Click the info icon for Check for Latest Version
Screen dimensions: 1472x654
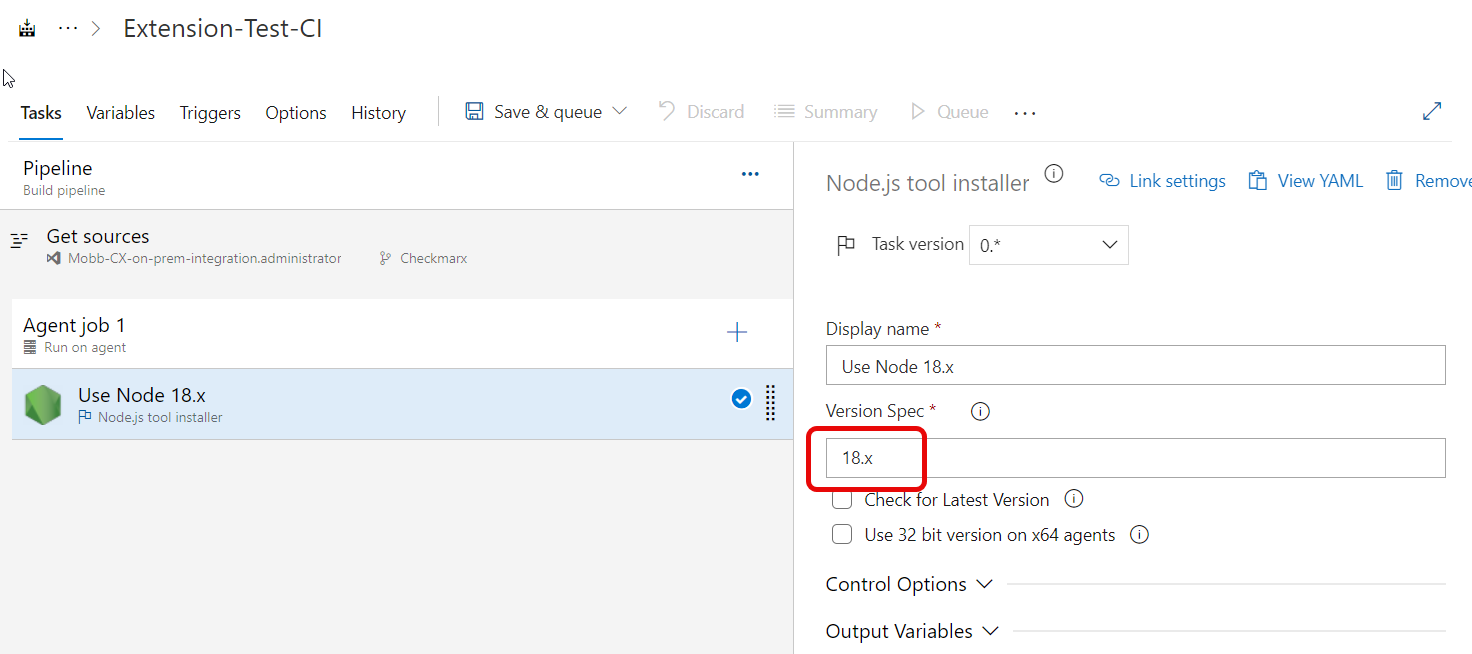tap(1074, 499)
